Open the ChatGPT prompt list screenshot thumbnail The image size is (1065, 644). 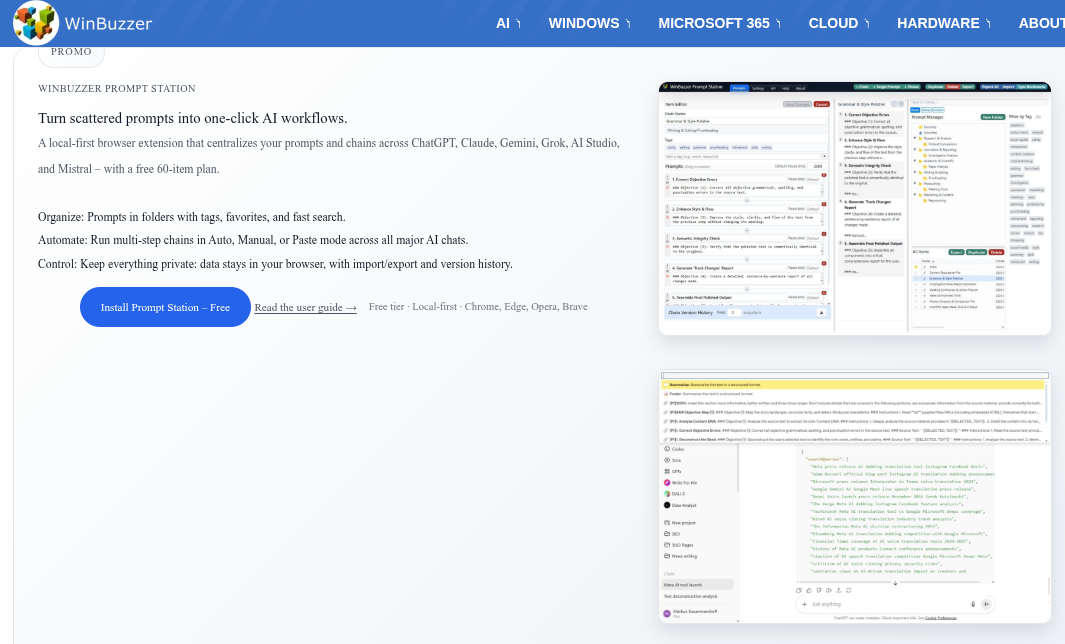[854, 497]
